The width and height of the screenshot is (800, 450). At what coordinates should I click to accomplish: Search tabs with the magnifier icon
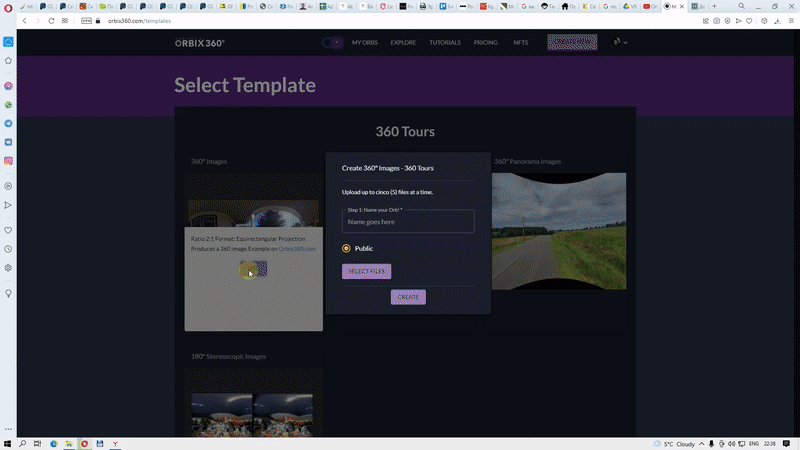[x=741, y=6]
